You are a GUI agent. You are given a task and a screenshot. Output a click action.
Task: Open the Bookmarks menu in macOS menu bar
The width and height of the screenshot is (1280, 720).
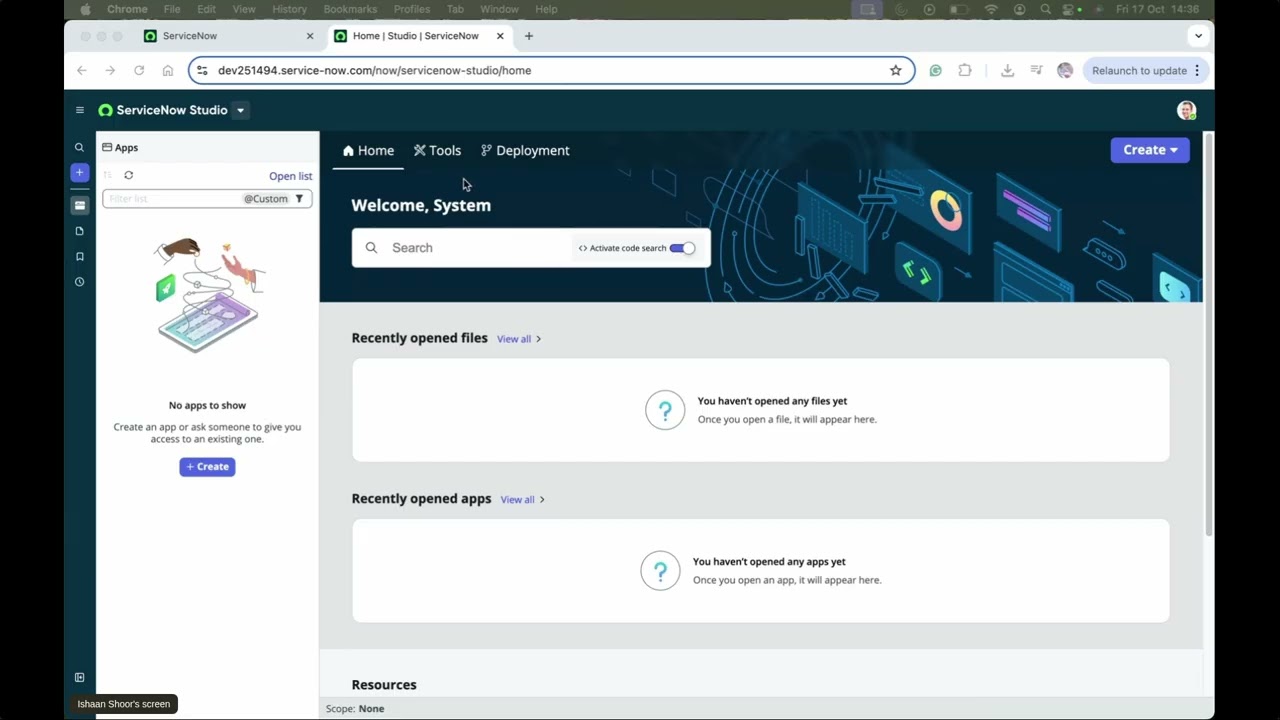click(x=350, y=9)
